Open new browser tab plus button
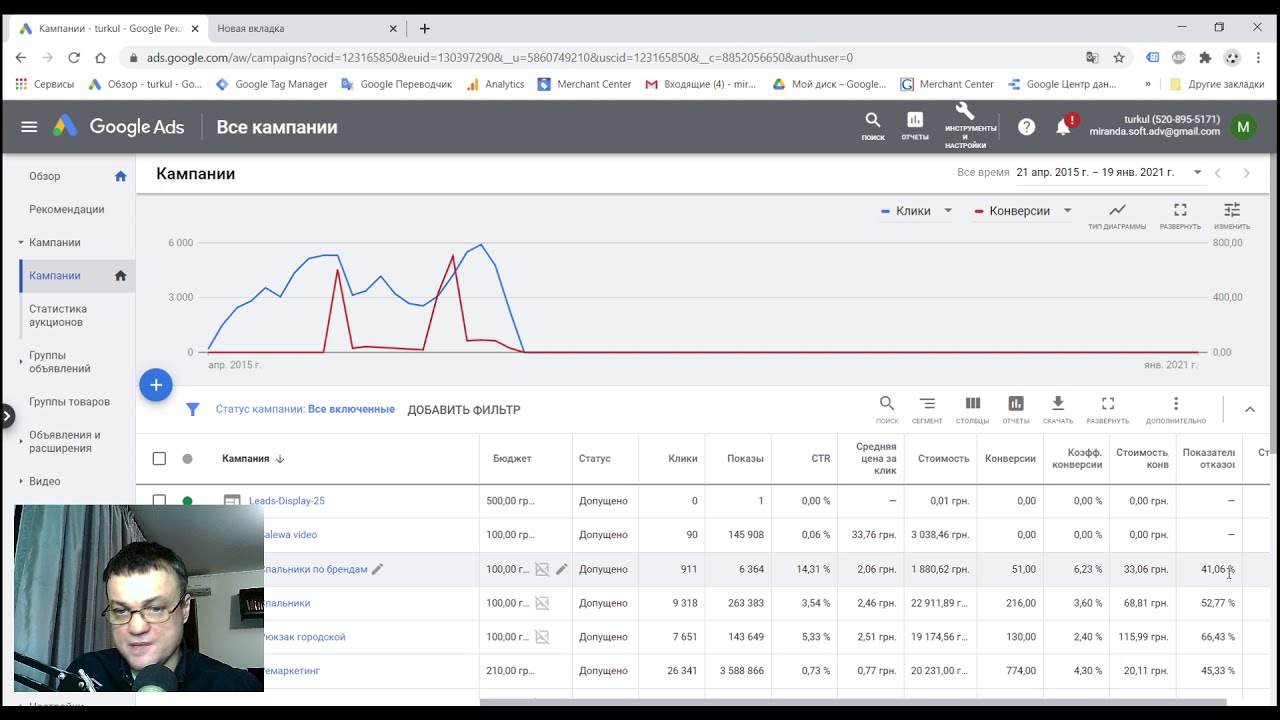Viewport: 1280px width, 720px height. click(425, 29)
